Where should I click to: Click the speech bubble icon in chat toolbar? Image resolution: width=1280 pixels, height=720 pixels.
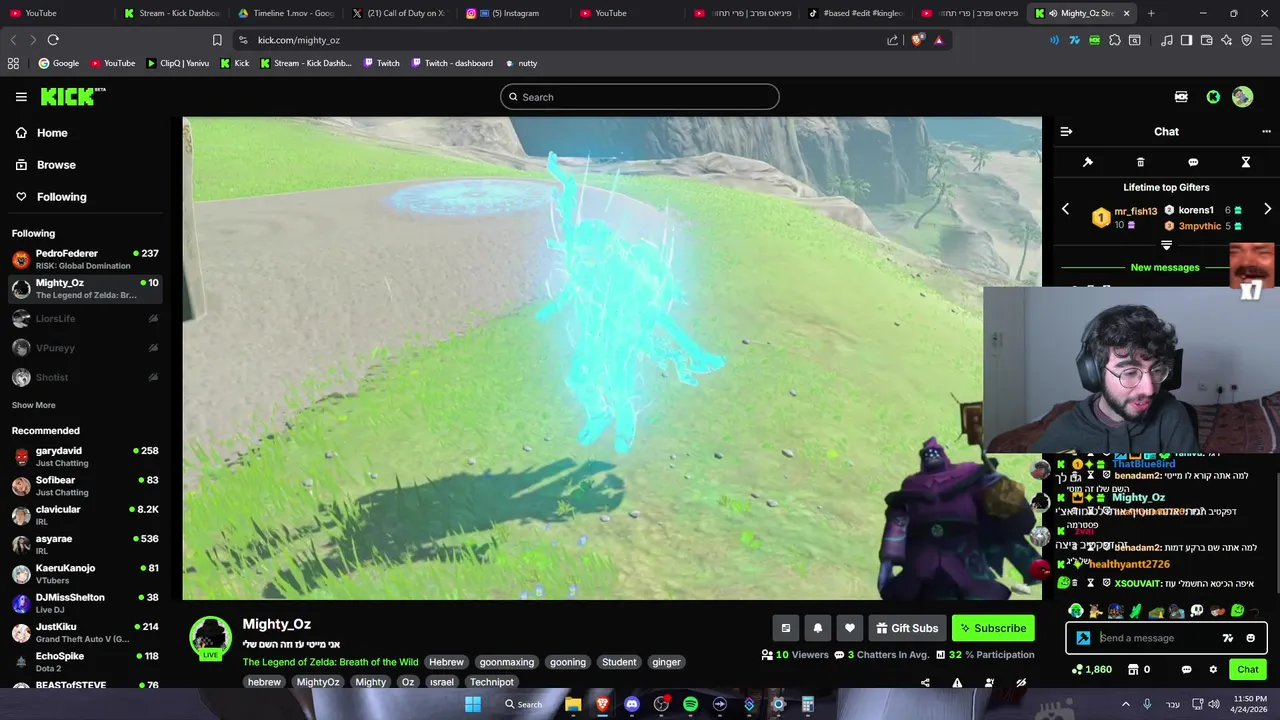pos(1193,162)
